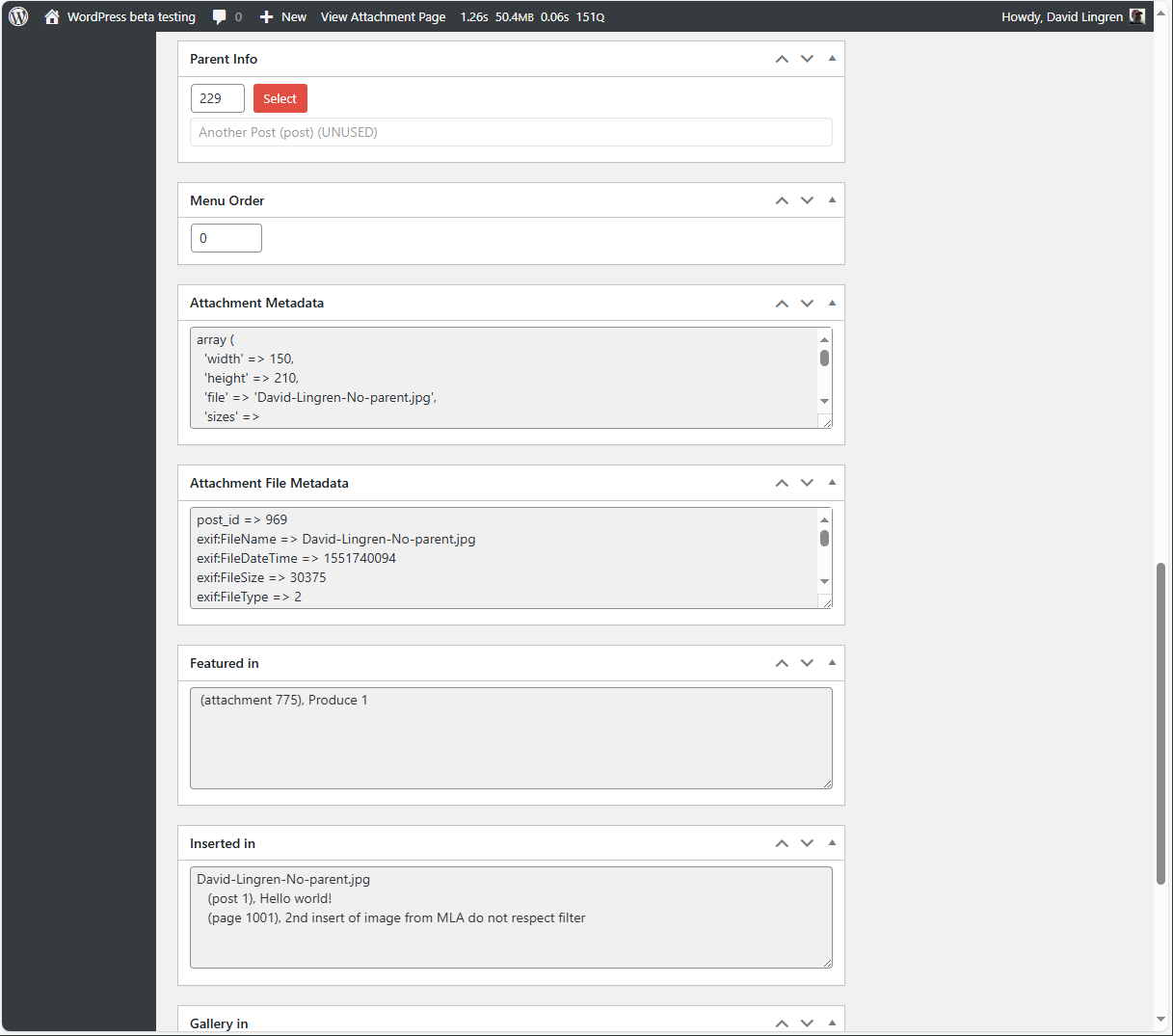Viewport: 1173px width, 1036px height.
Task: Click David Lingren's avatar image
Action: [x=1137, y=16]
